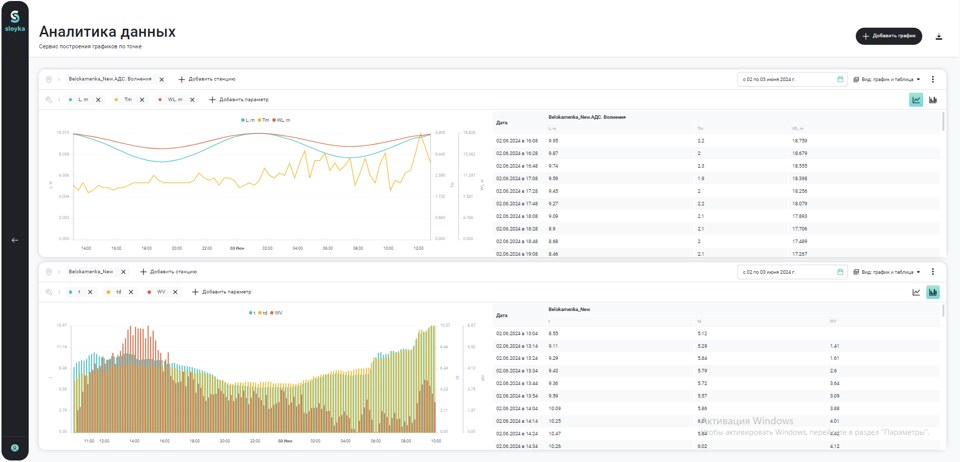Screen dimensions: 960x462
Task: Click Добавить параметр in first chart panel
Action: pyautogui.click(x=239, y=100)
